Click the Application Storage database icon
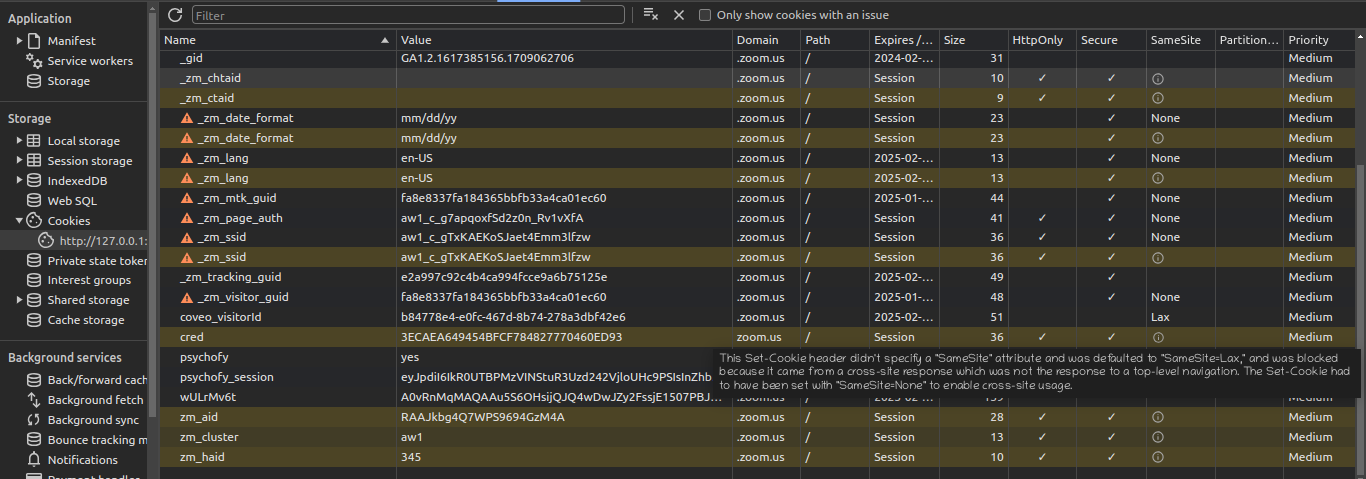Screen dimensions: 1366x479 point(34,81)
